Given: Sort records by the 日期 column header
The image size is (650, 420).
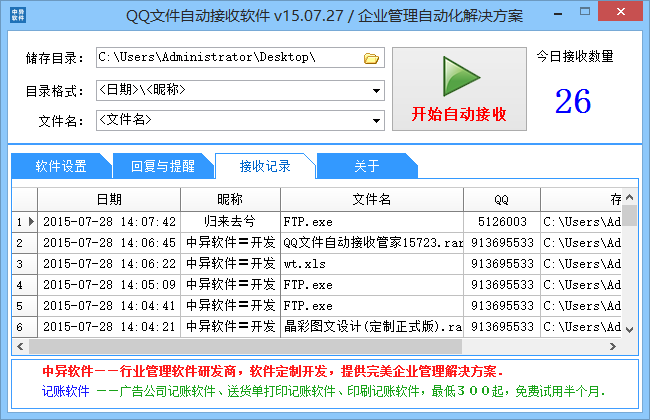Looking at the screenshot, I should (x=109, y=199).
